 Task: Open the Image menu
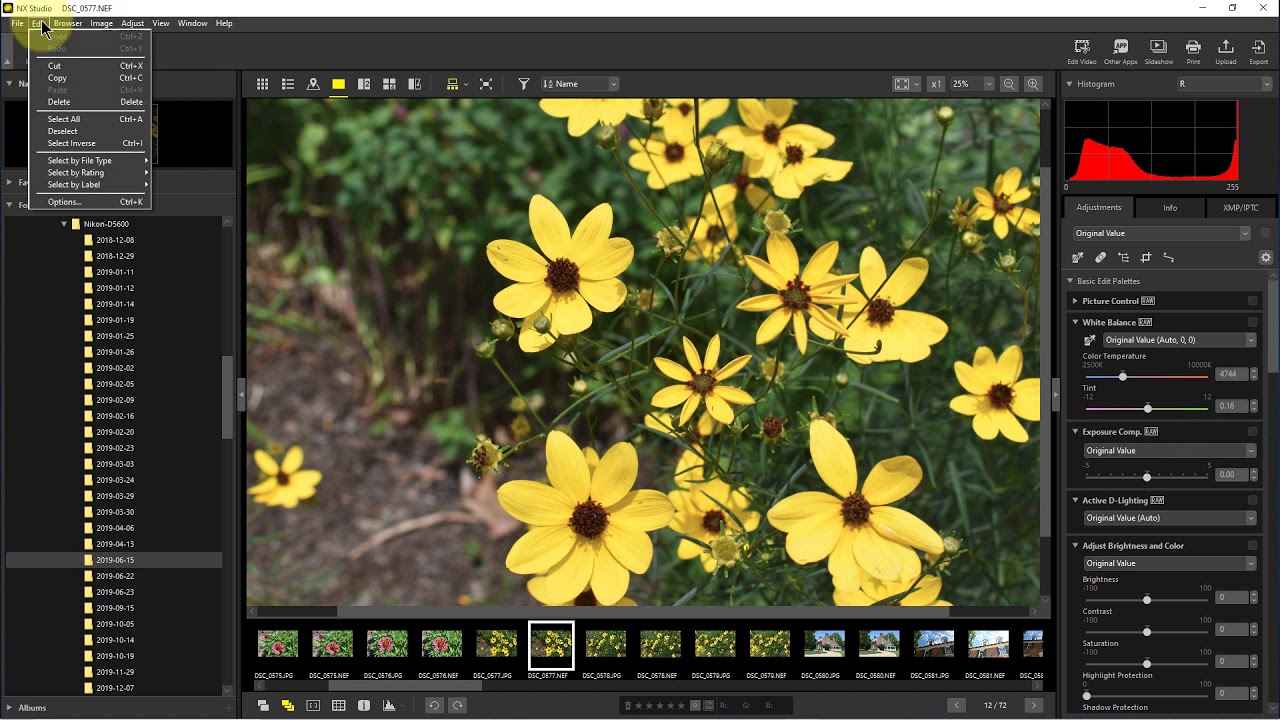[101, 23]
